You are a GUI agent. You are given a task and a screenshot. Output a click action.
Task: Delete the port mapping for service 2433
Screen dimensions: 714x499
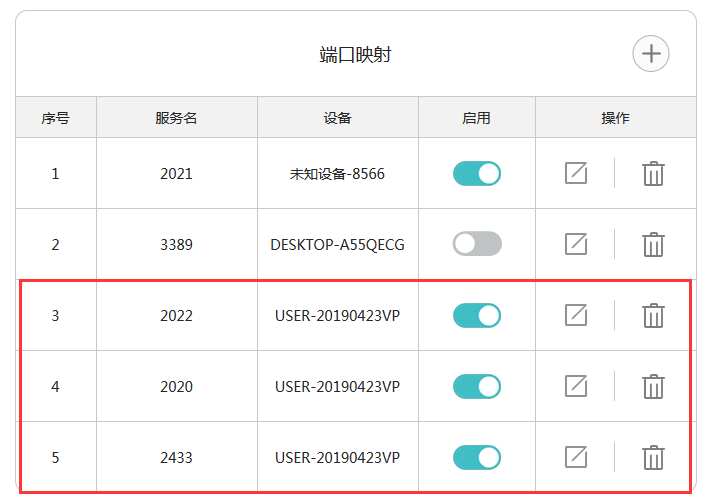(653, 457)
